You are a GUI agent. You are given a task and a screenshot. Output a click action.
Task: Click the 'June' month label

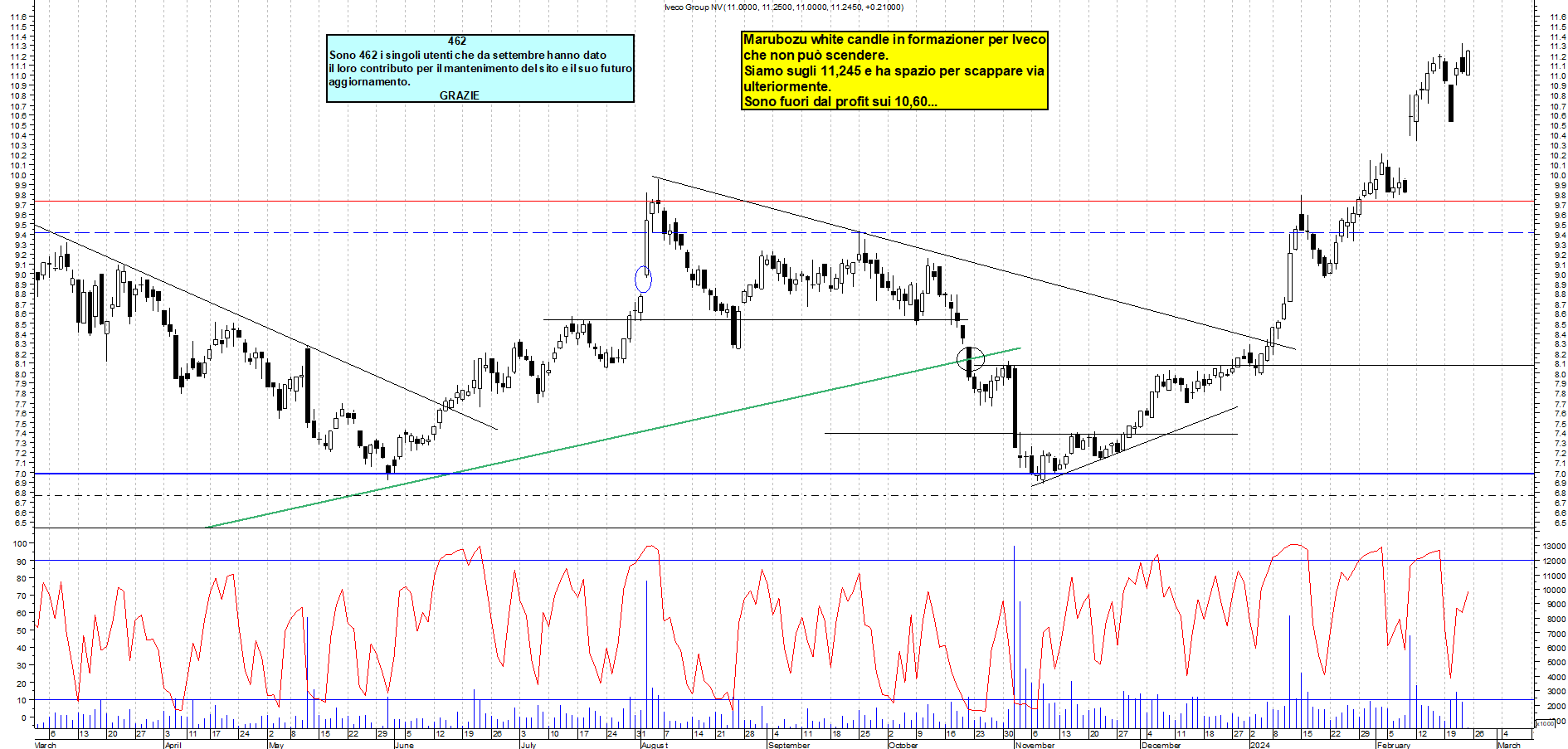(x=403, y=745)
